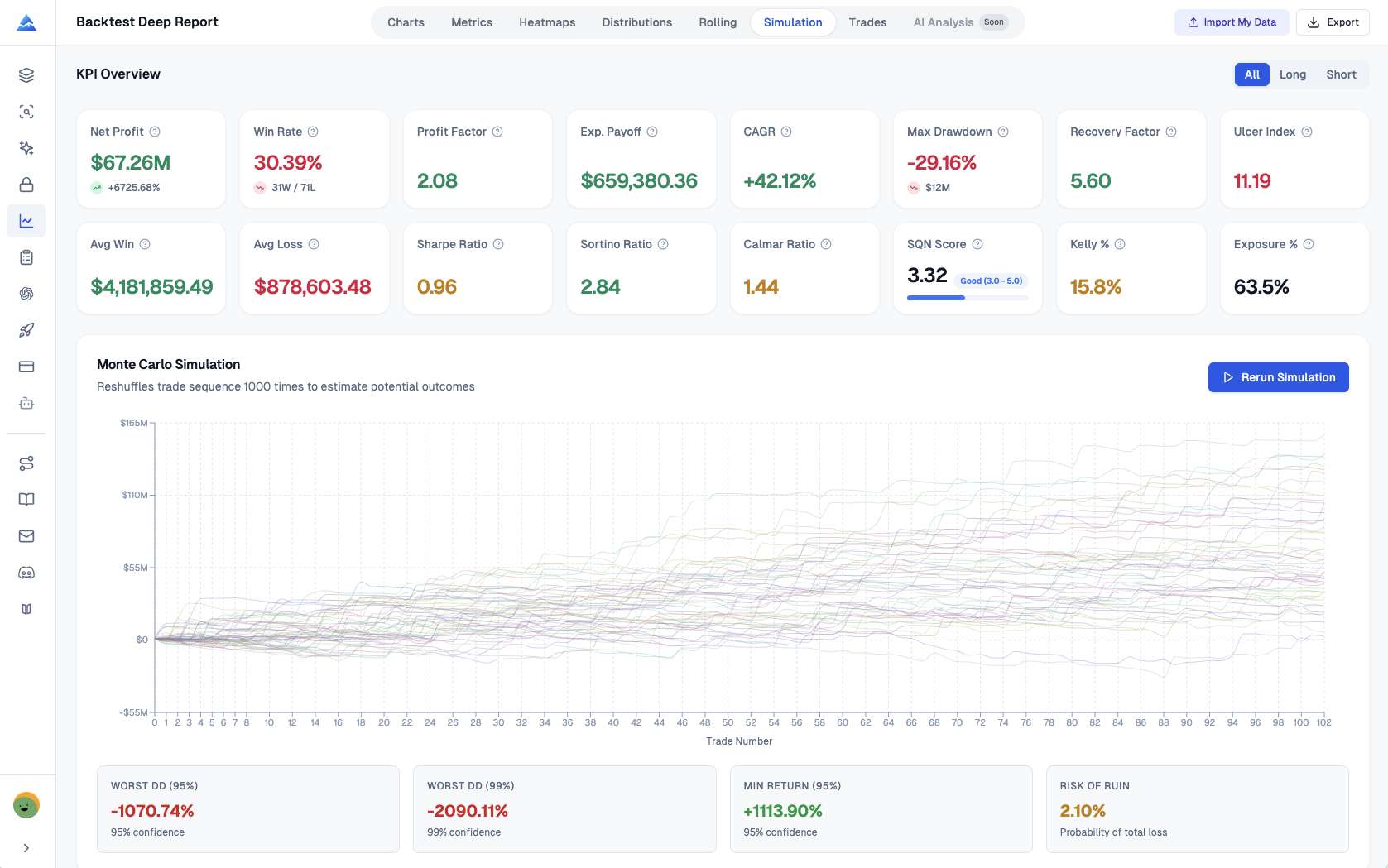
Task: Open the Net Profit tooltip question mark
Action: click(156, 132)
